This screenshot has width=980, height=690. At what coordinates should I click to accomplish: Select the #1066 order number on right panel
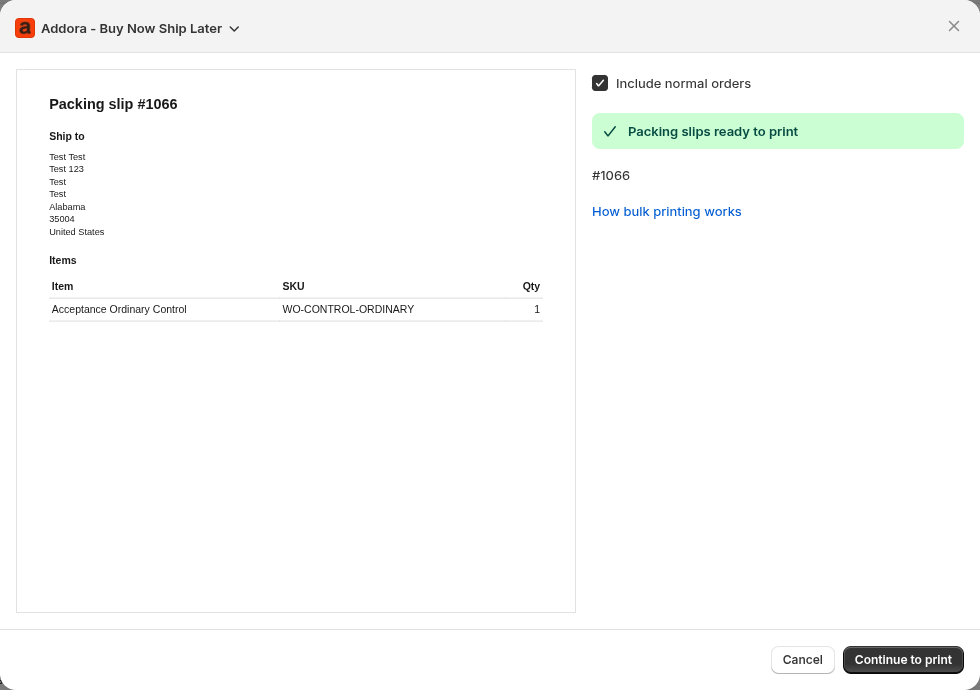tap(611, 176)
